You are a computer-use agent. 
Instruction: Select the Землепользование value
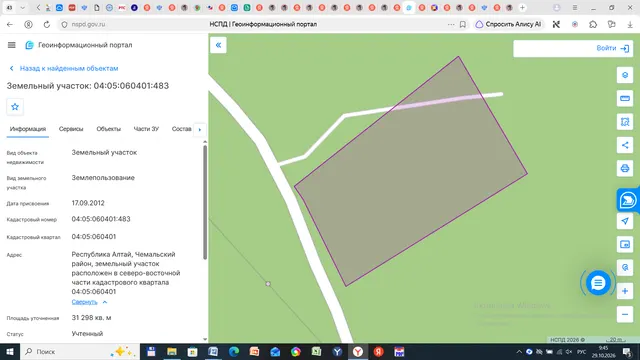click(103, 178)
